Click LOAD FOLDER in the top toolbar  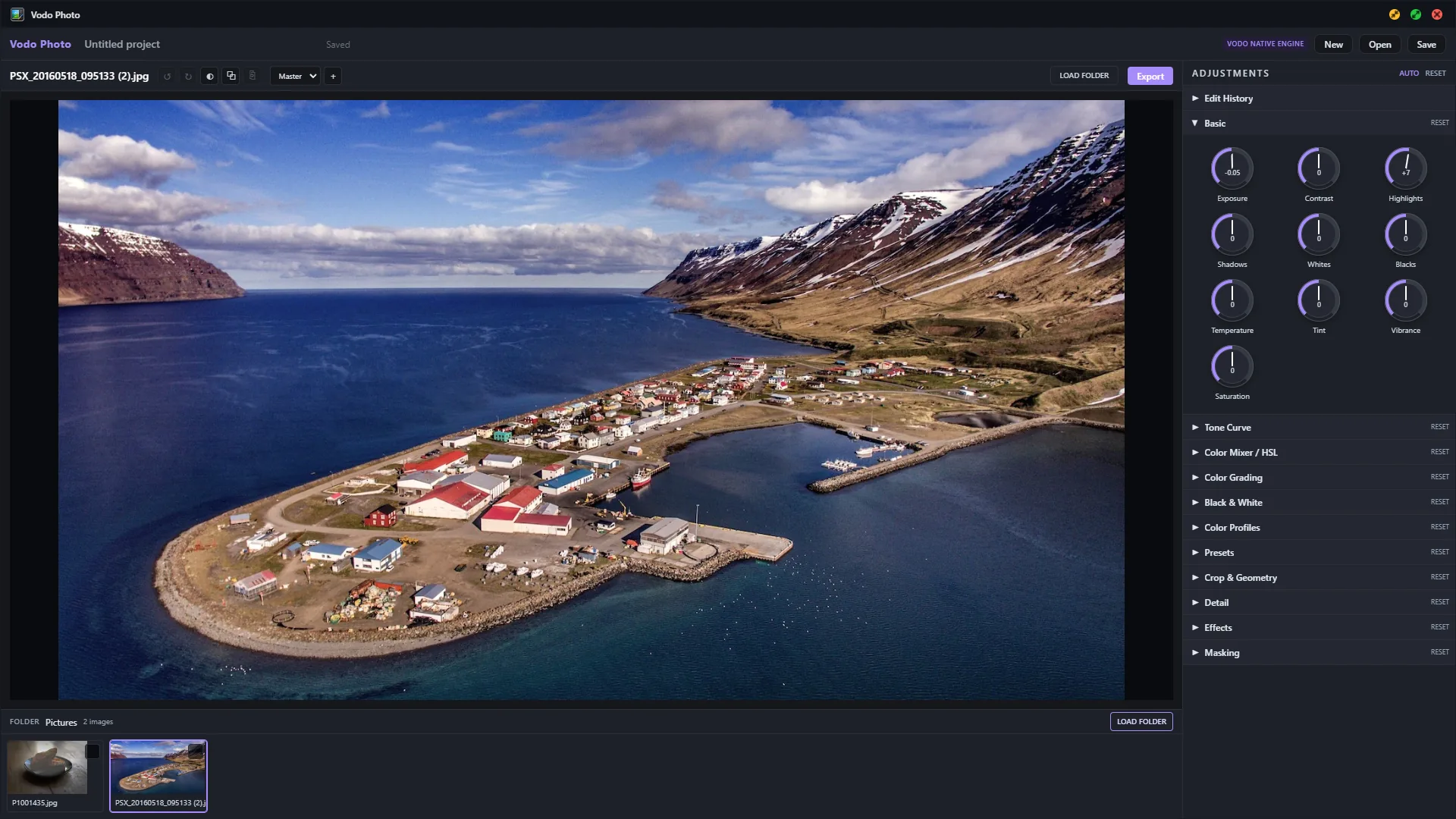coord(1084,76)
